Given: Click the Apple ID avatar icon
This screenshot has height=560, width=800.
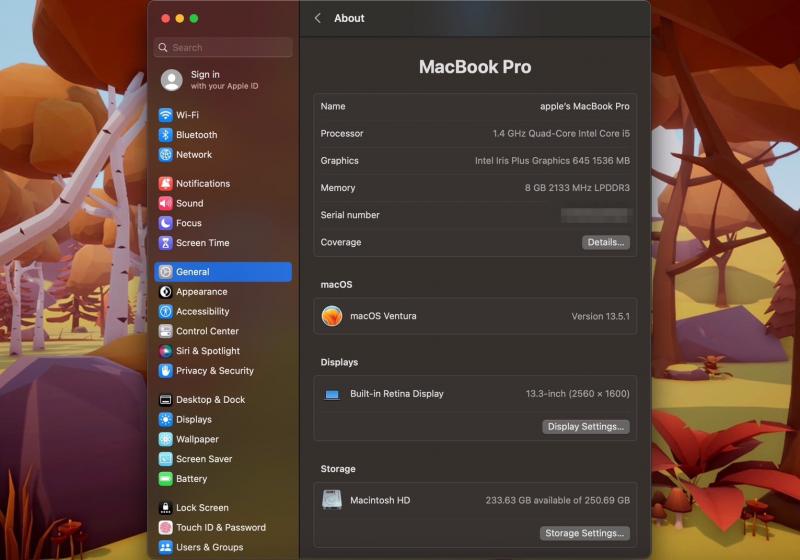Looking at the screenshot, I should [172, 80].
